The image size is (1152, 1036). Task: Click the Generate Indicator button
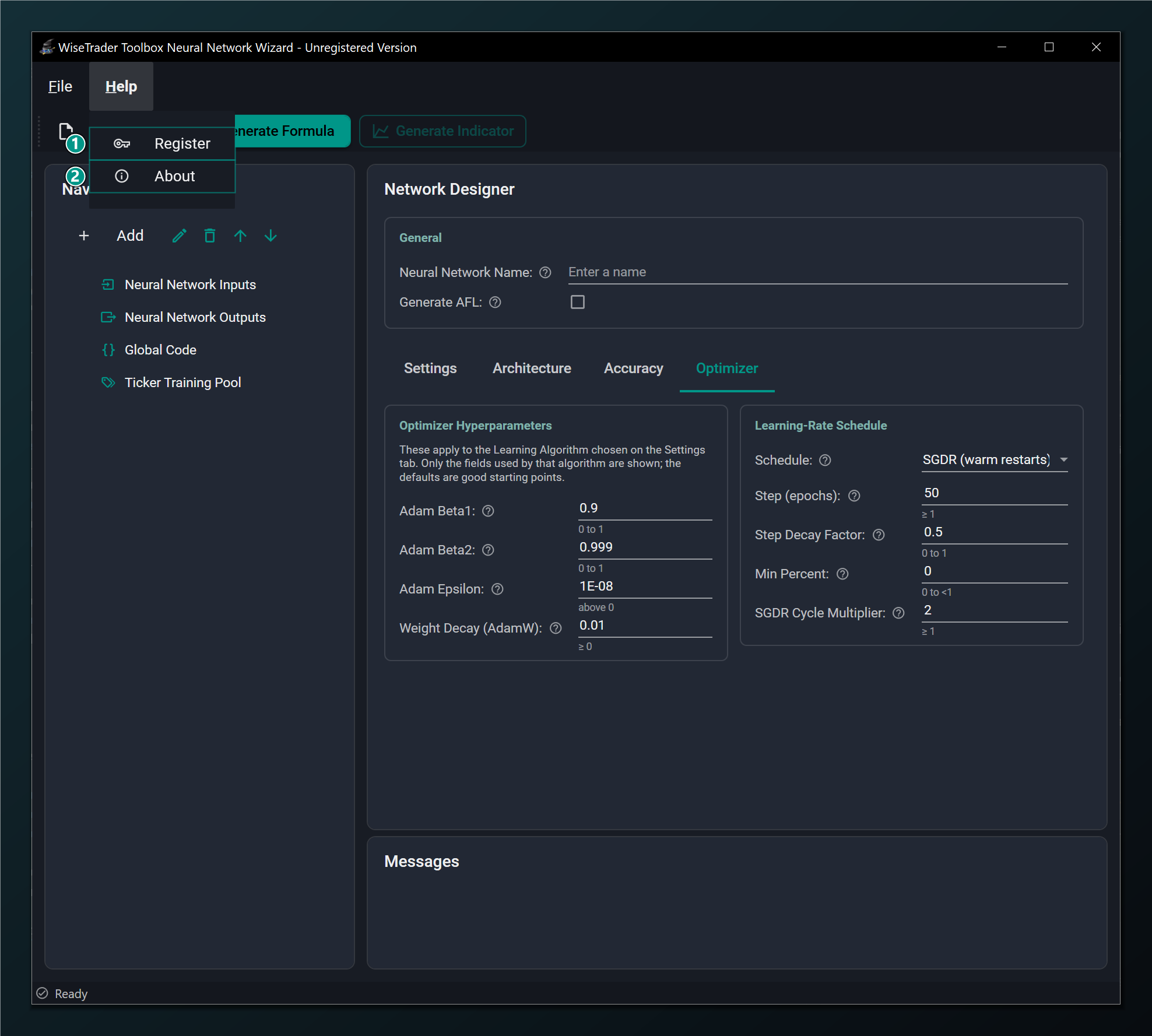pyautogui.click(x=443, y=131)
